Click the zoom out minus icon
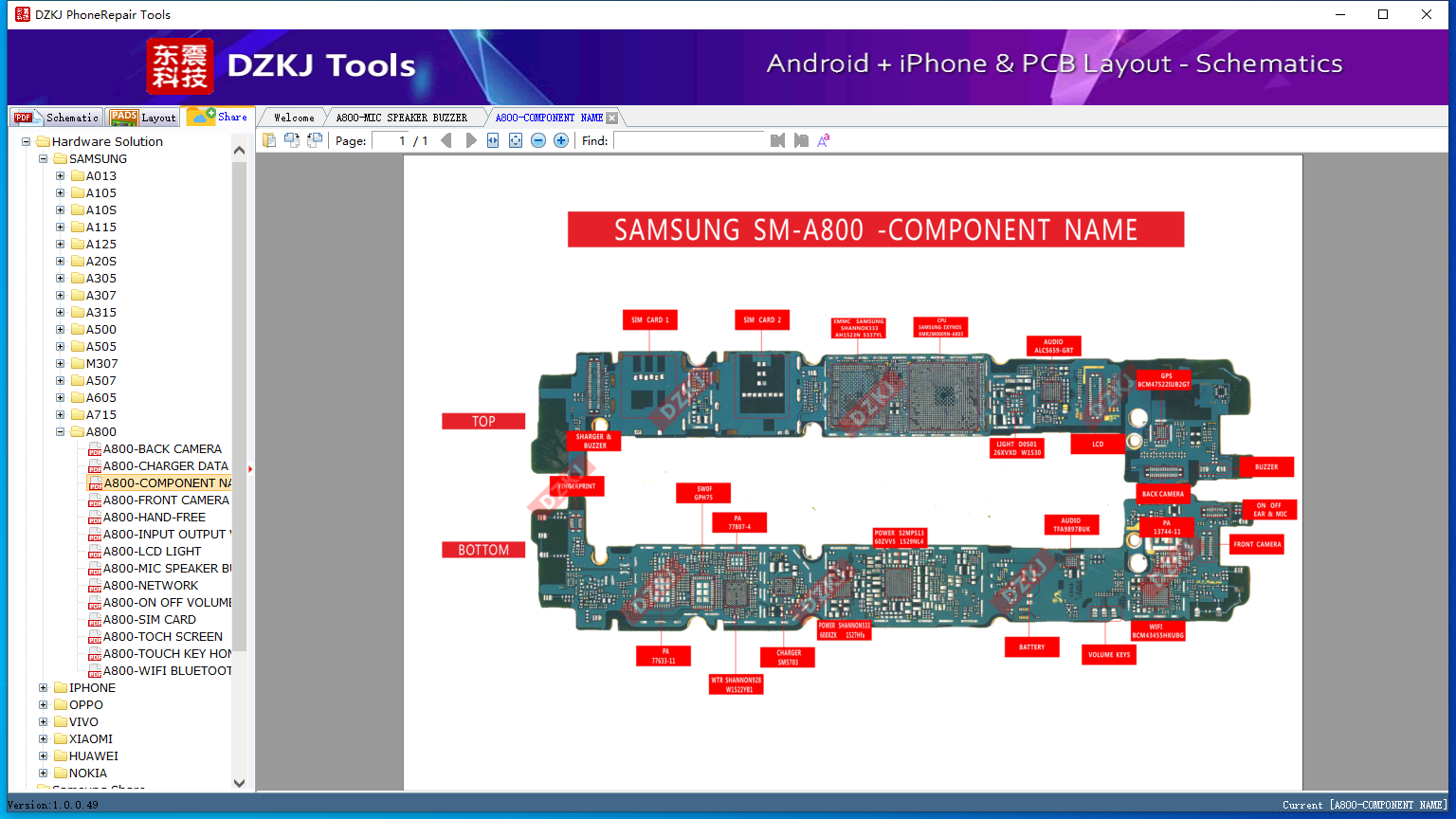This screenshot has height=819, width=1456. [x=538, y=140]
